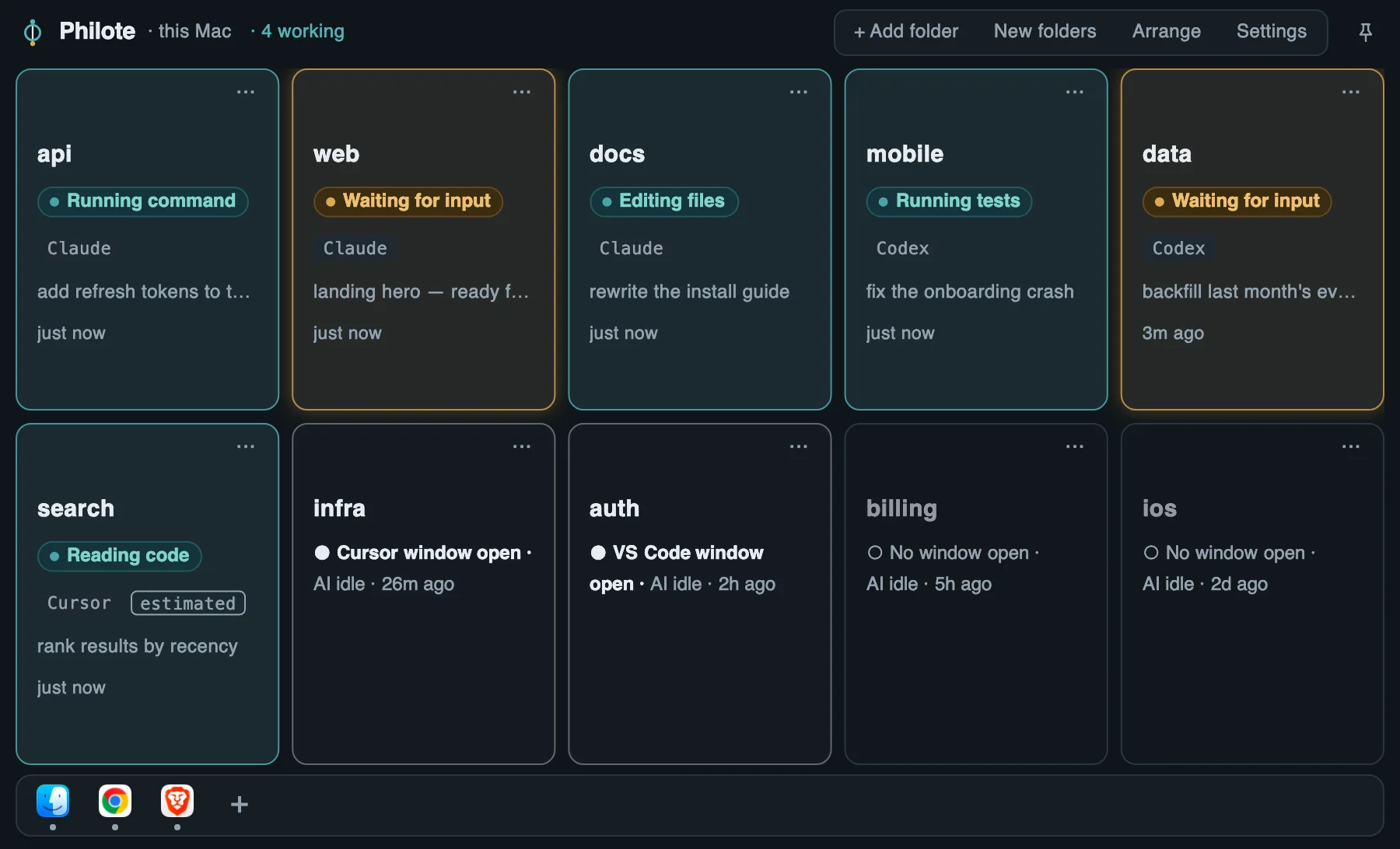Click the Running tests badge on mobile
The width and height of the screenshot is (1400, 849).
(949, 201)
